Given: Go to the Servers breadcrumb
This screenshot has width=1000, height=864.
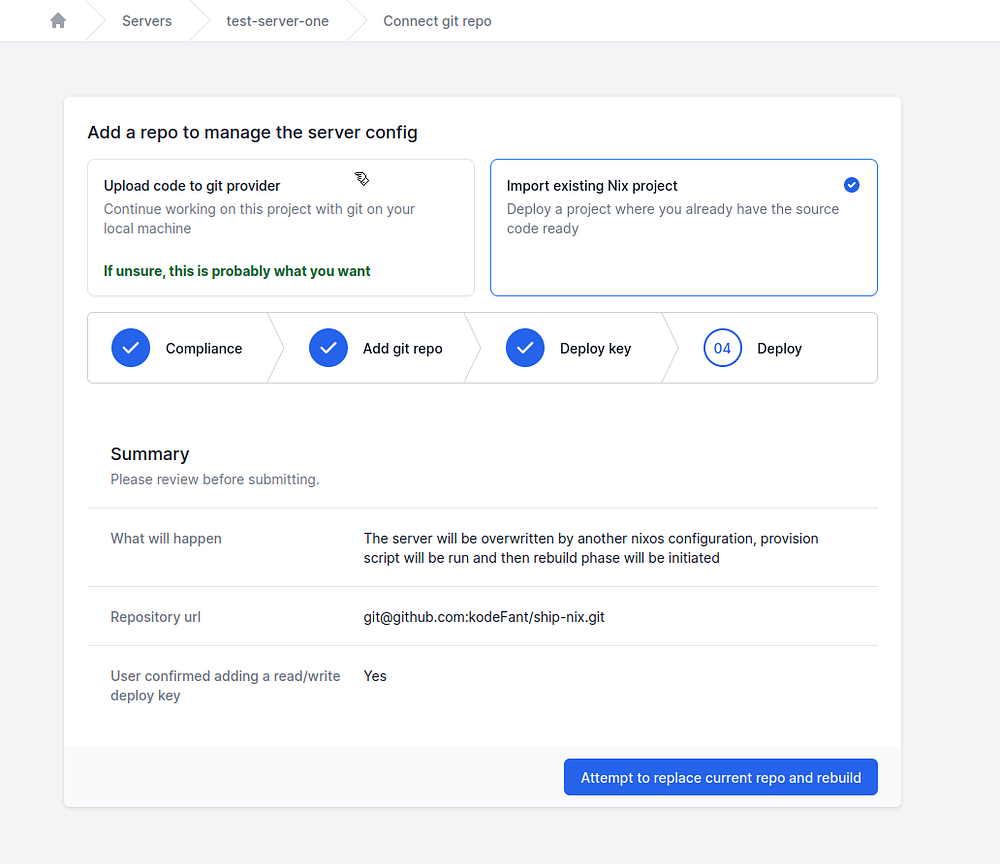Looking at the screenshot, I should click(147, 21).
